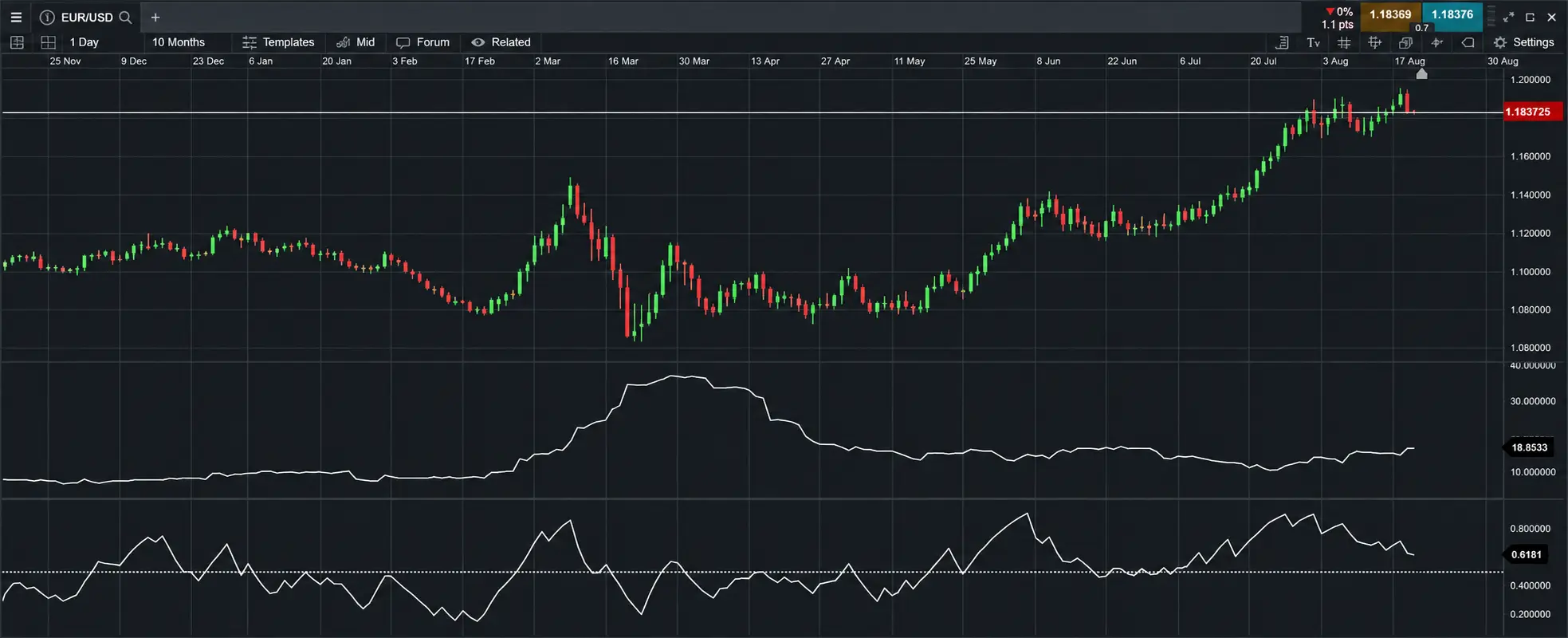
Task: Collapse the chart with the inward arrows icon
Action: coord(1508,17)
